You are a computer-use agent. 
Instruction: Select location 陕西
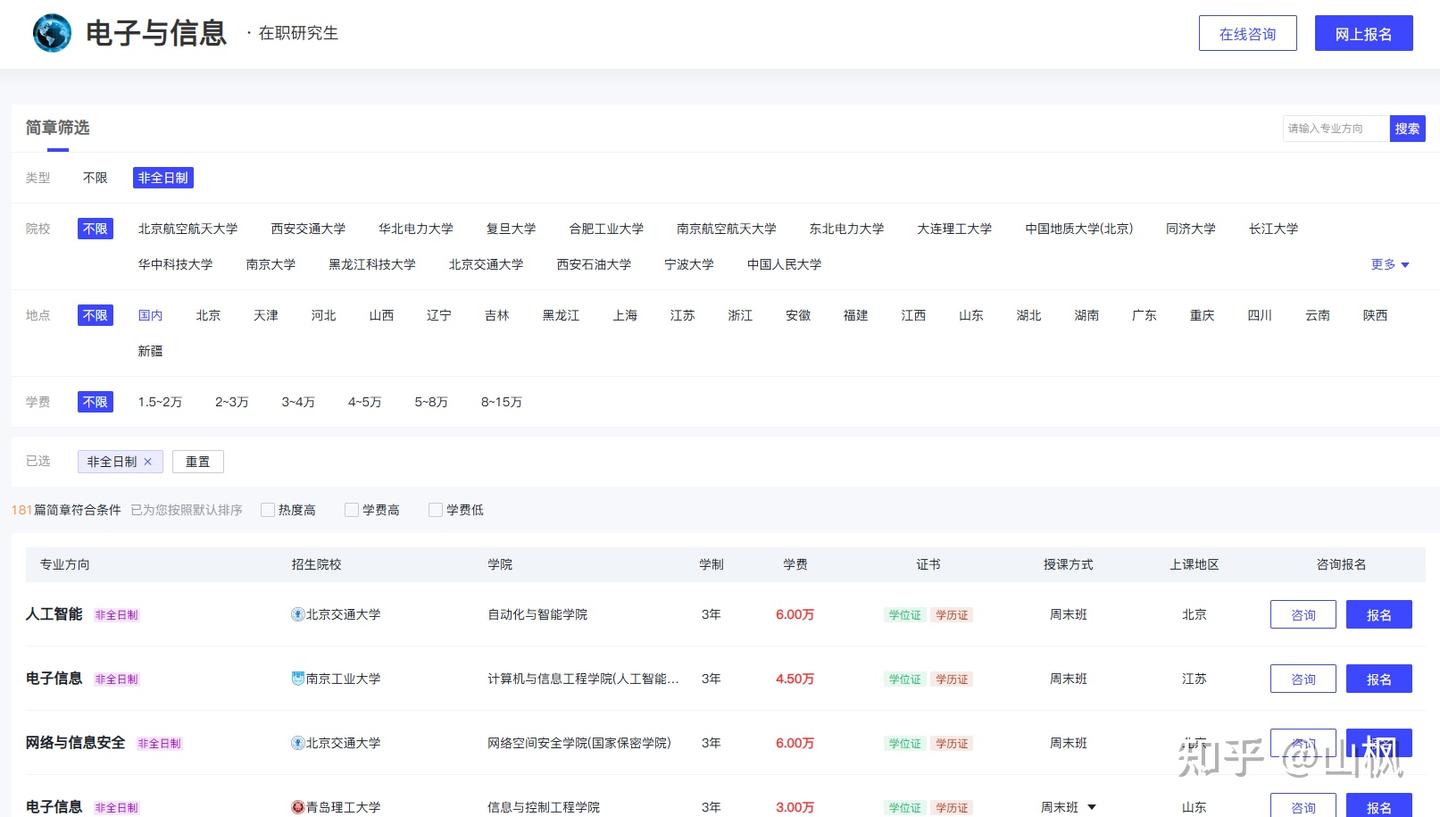pyautogui.click(x=1375, y=315)
